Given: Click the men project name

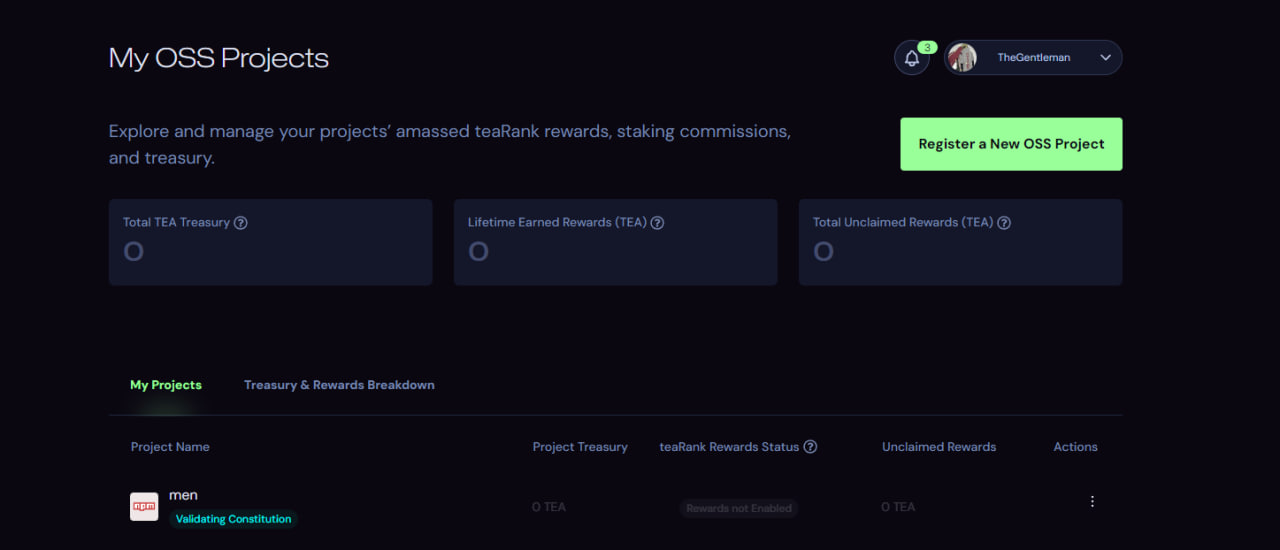Looking at the screenshot, I should 183,495.
